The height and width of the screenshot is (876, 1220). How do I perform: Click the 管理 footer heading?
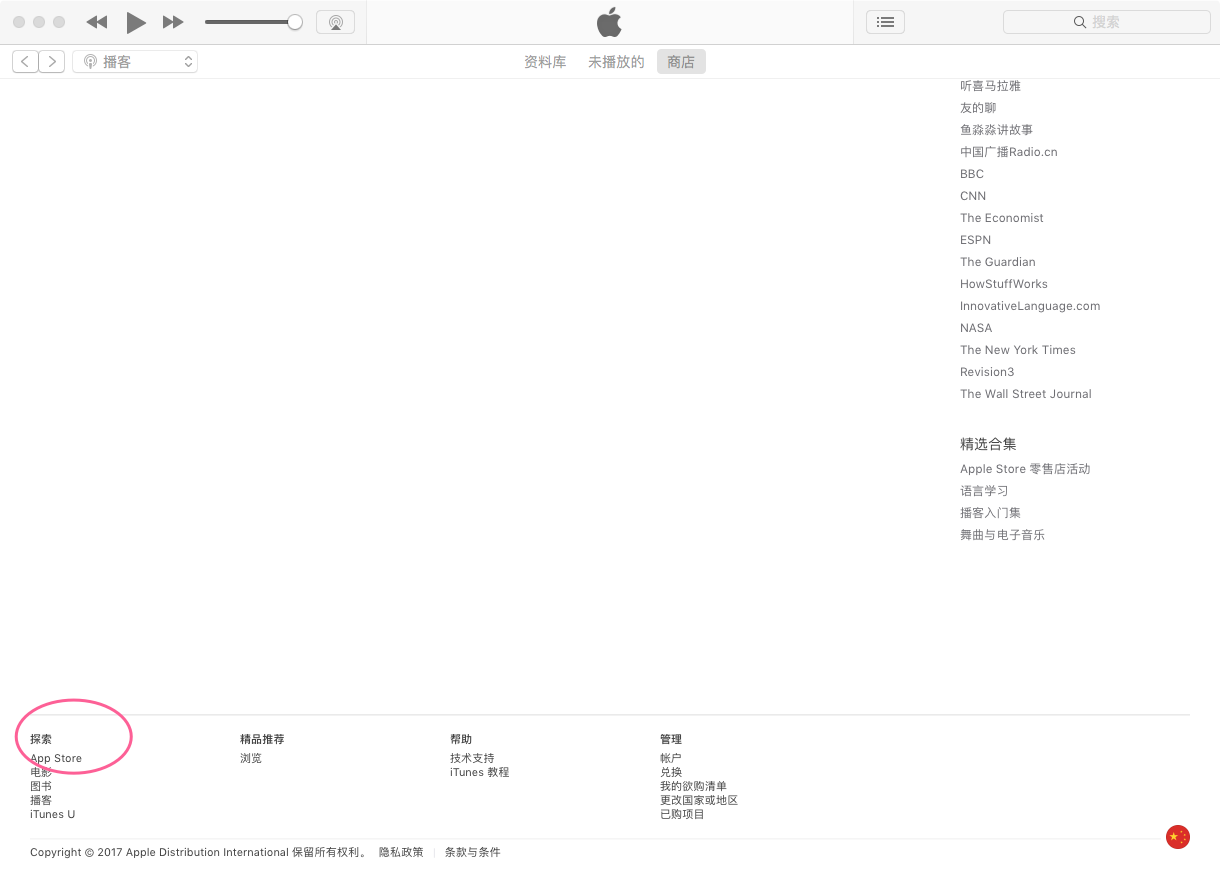tap(671, 739)
